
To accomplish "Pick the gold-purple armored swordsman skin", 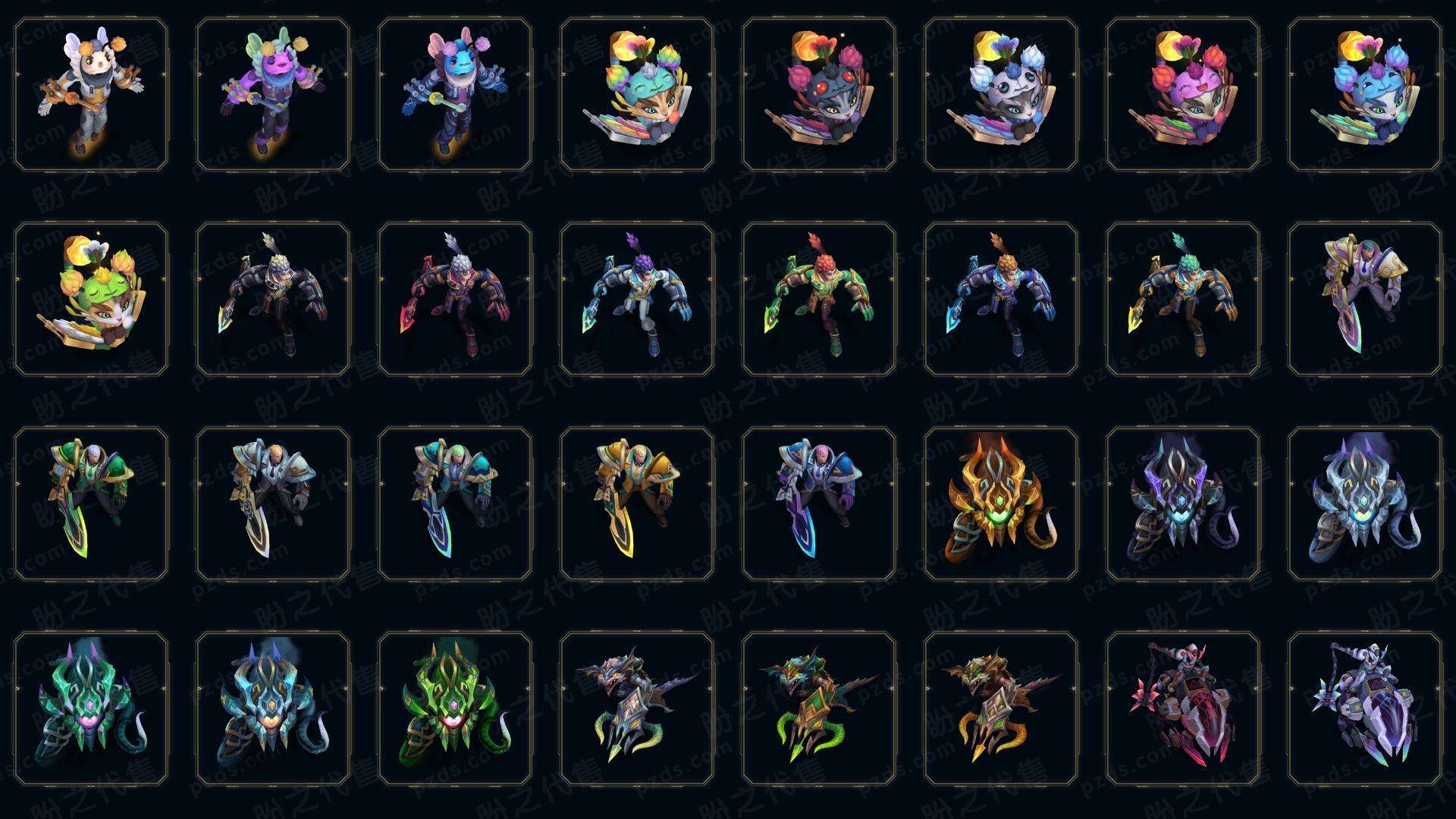I will point(1365,299).
